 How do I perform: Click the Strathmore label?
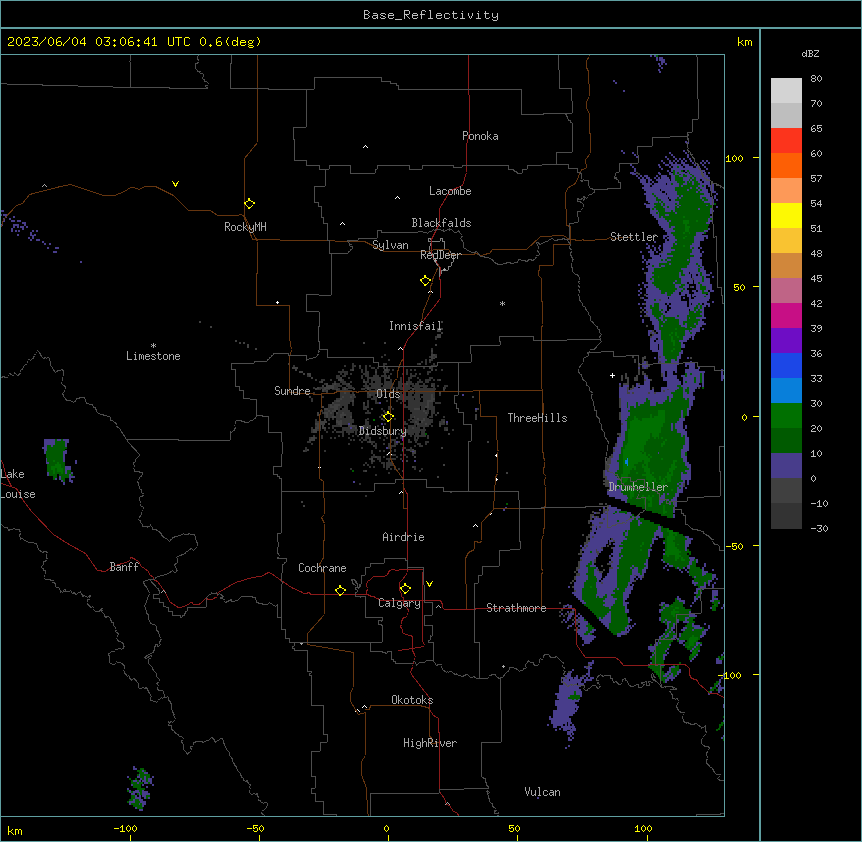click(x=516, y=608)
